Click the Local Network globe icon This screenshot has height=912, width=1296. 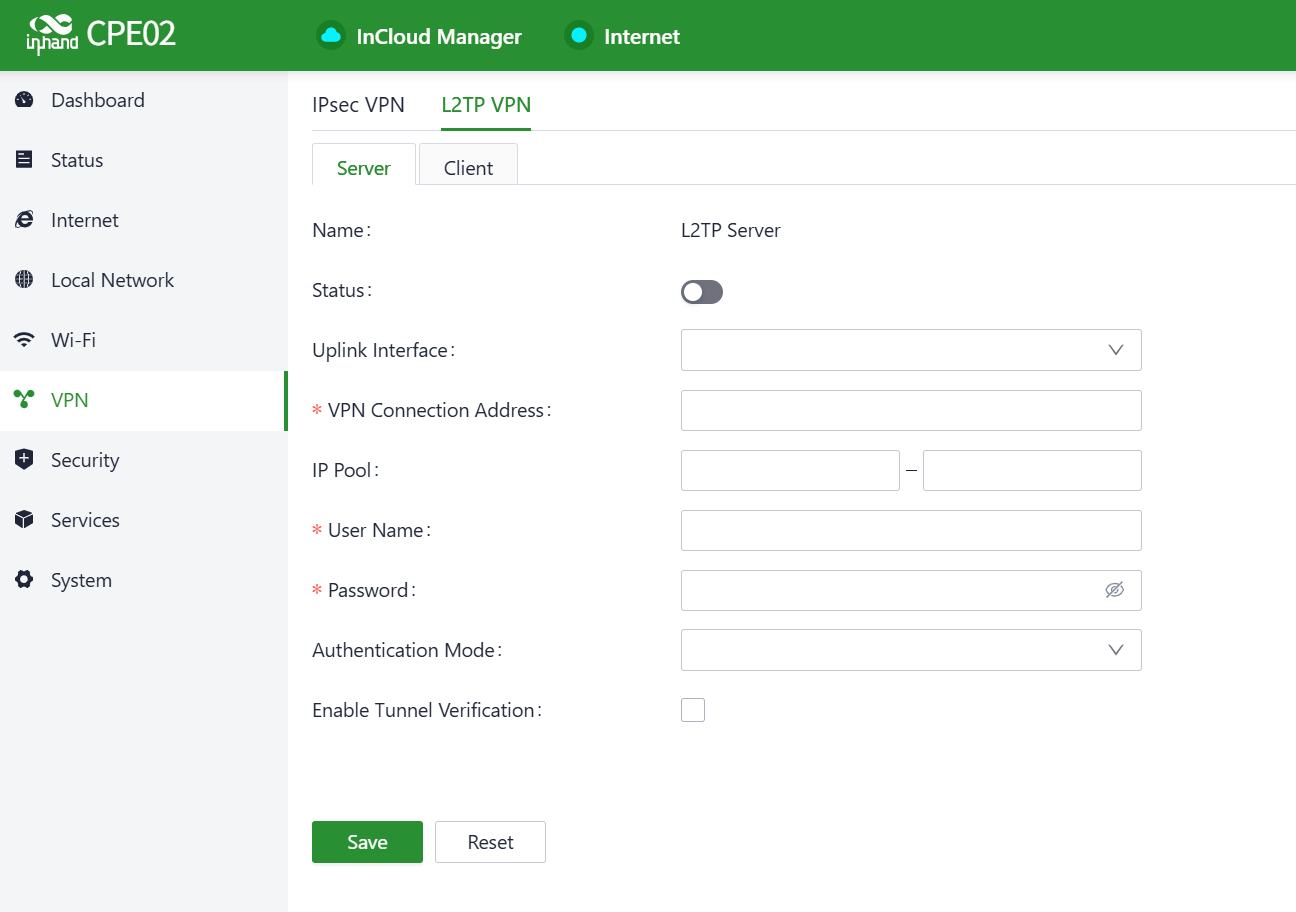click(x=24, y=280)
